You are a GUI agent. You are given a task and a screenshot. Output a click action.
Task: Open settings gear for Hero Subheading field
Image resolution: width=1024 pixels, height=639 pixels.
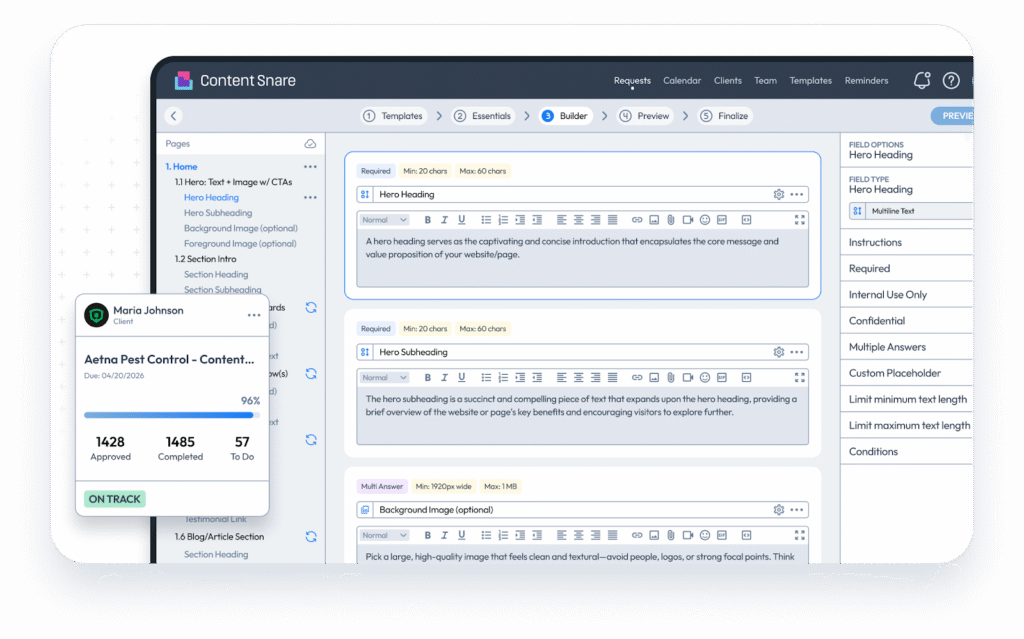coord(778,352)
